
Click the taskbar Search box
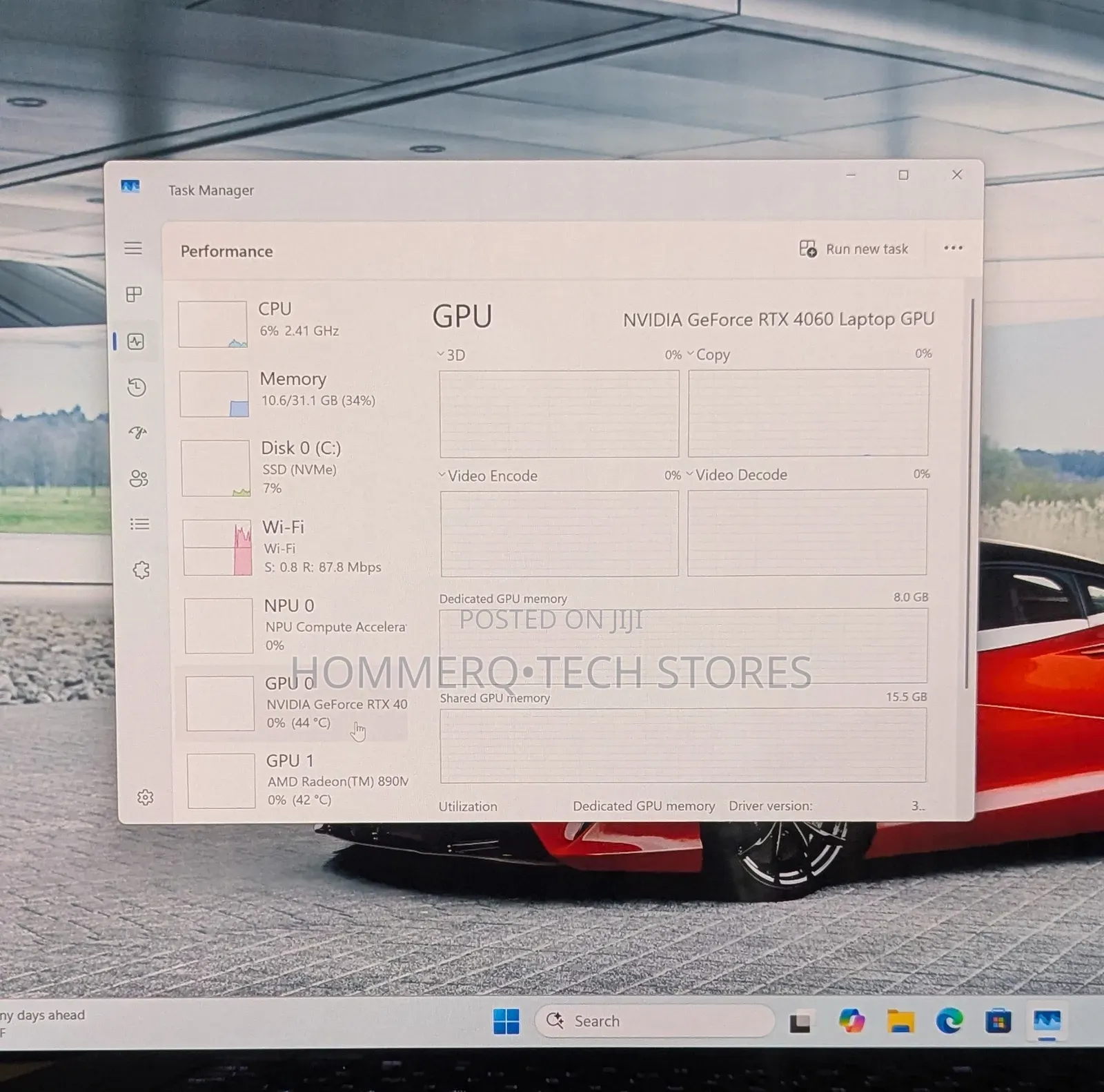[x=653, y=1021]
